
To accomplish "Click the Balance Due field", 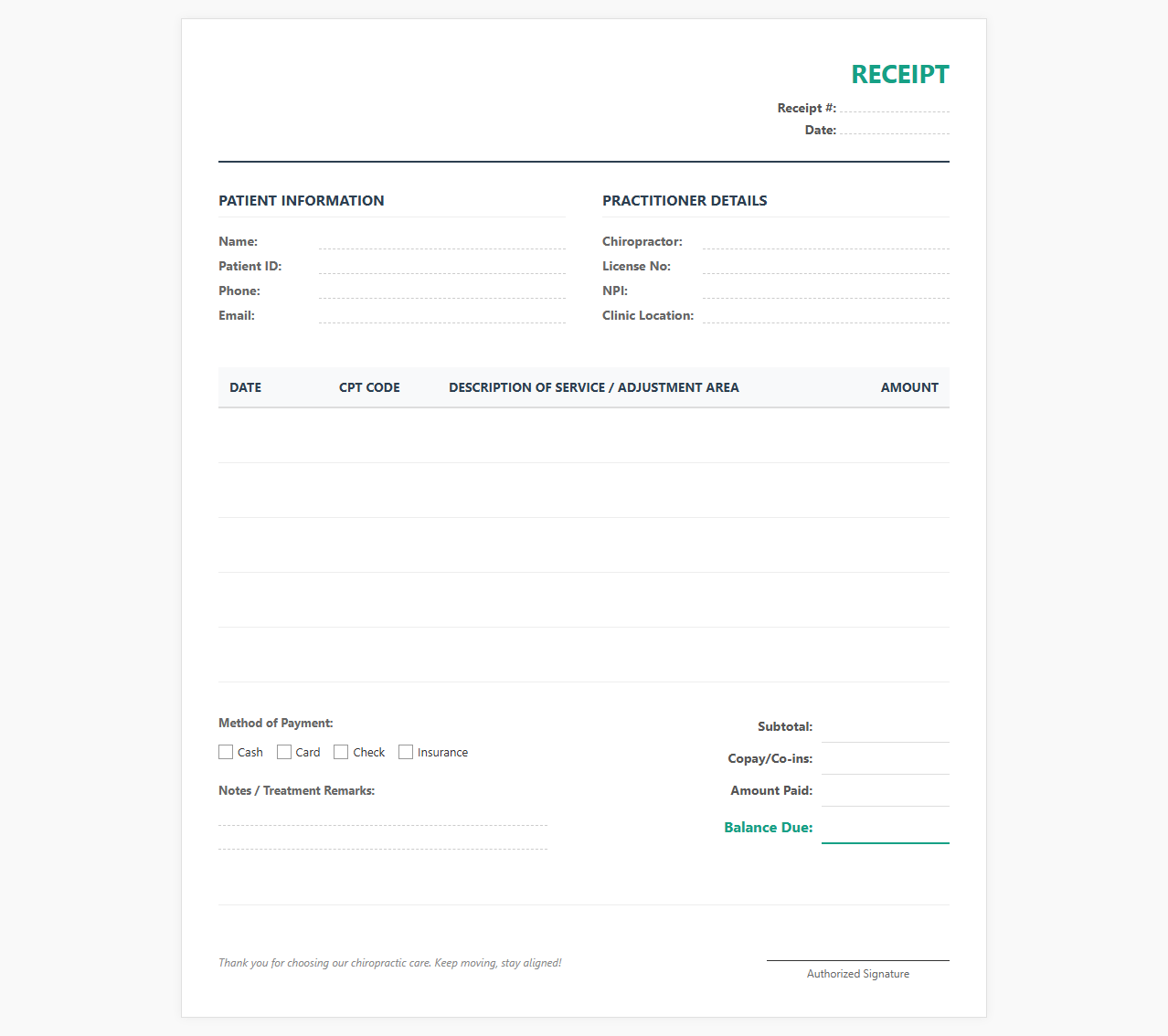I will 886,828.
